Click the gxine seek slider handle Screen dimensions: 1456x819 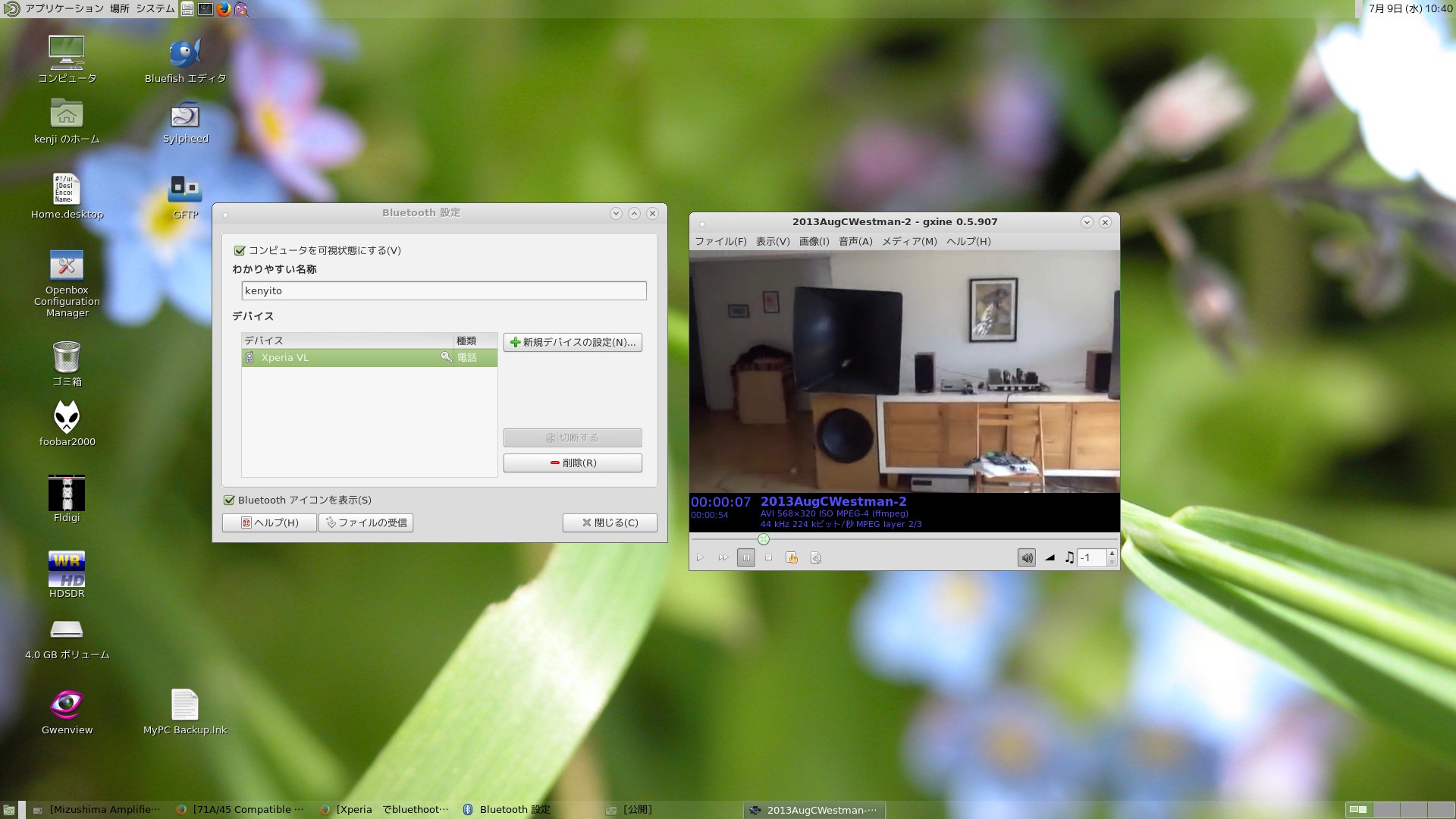764,539
